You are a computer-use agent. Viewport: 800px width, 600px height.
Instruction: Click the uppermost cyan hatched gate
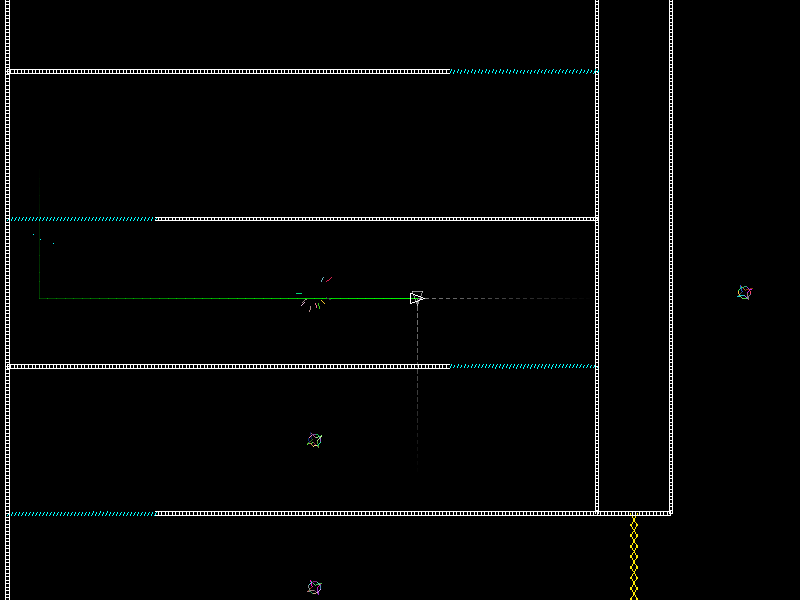click(523, 71)
